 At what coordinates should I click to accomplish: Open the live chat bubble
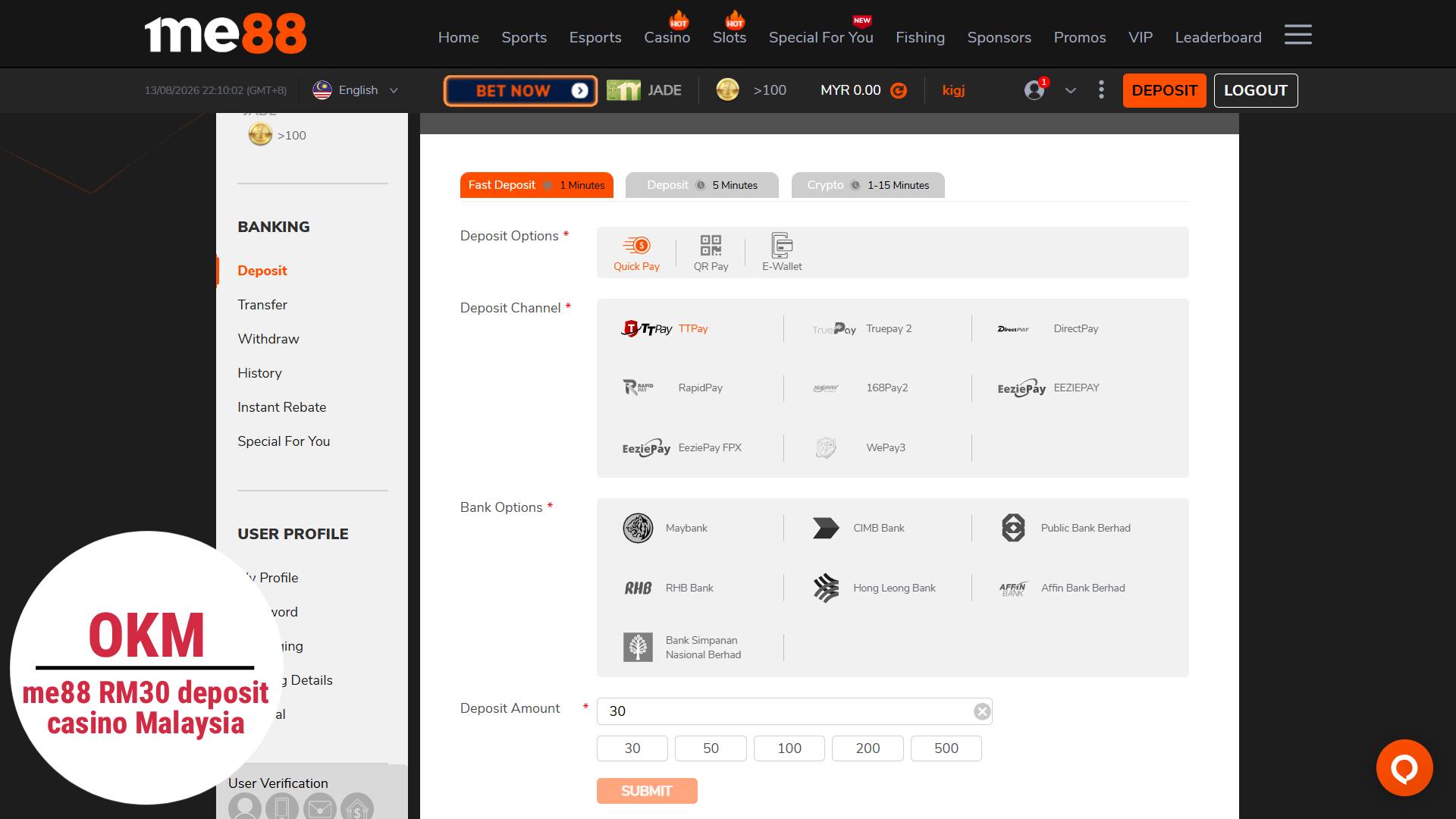(1404, 767)
